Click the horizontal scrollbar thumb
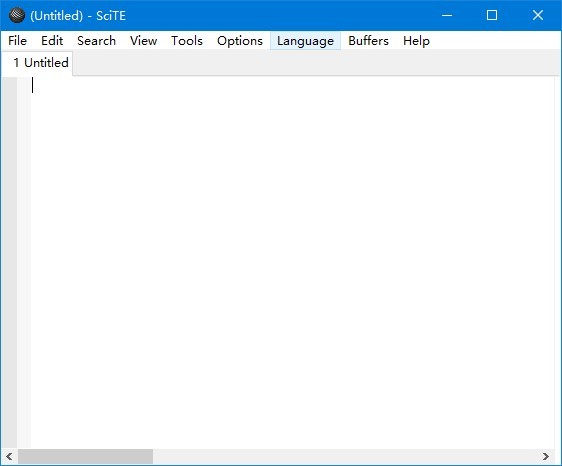 [85, 456]
